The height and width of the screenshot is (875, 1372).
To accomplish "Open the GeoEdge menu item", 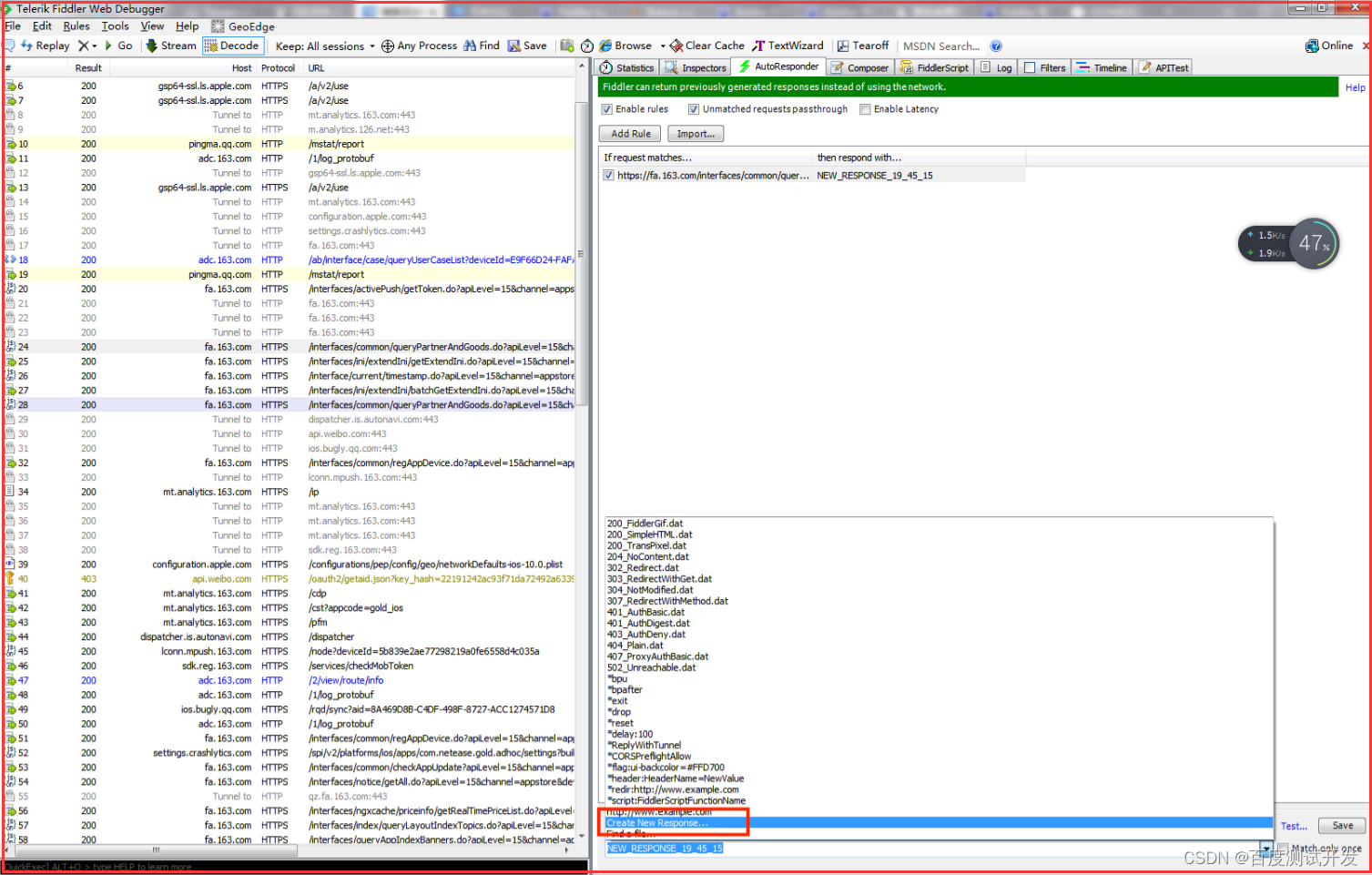I will click(243, 26).
